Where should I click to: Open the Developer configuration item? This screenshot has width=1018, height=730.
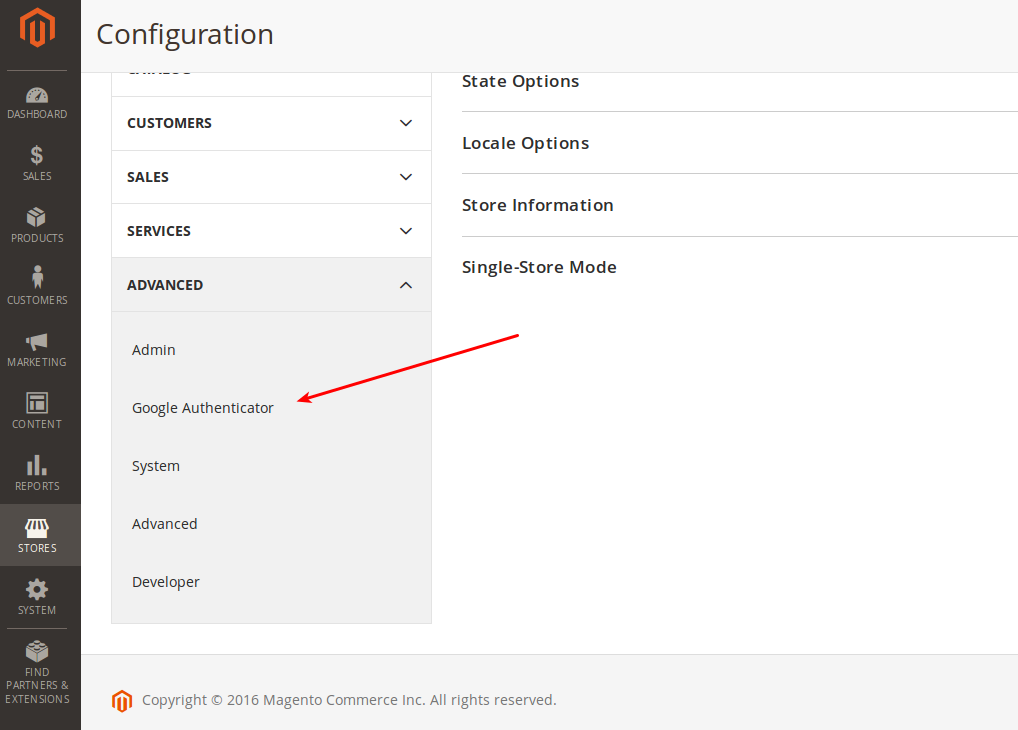click(166, 582)
